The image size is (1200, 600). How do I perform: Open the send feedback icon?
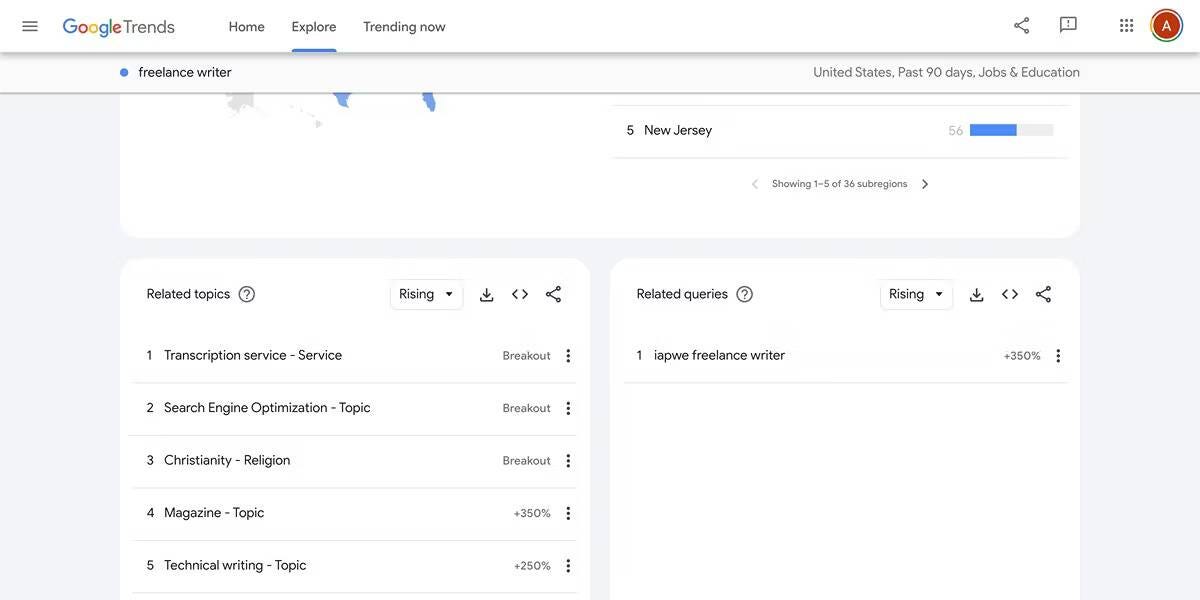coord(1068,26)
